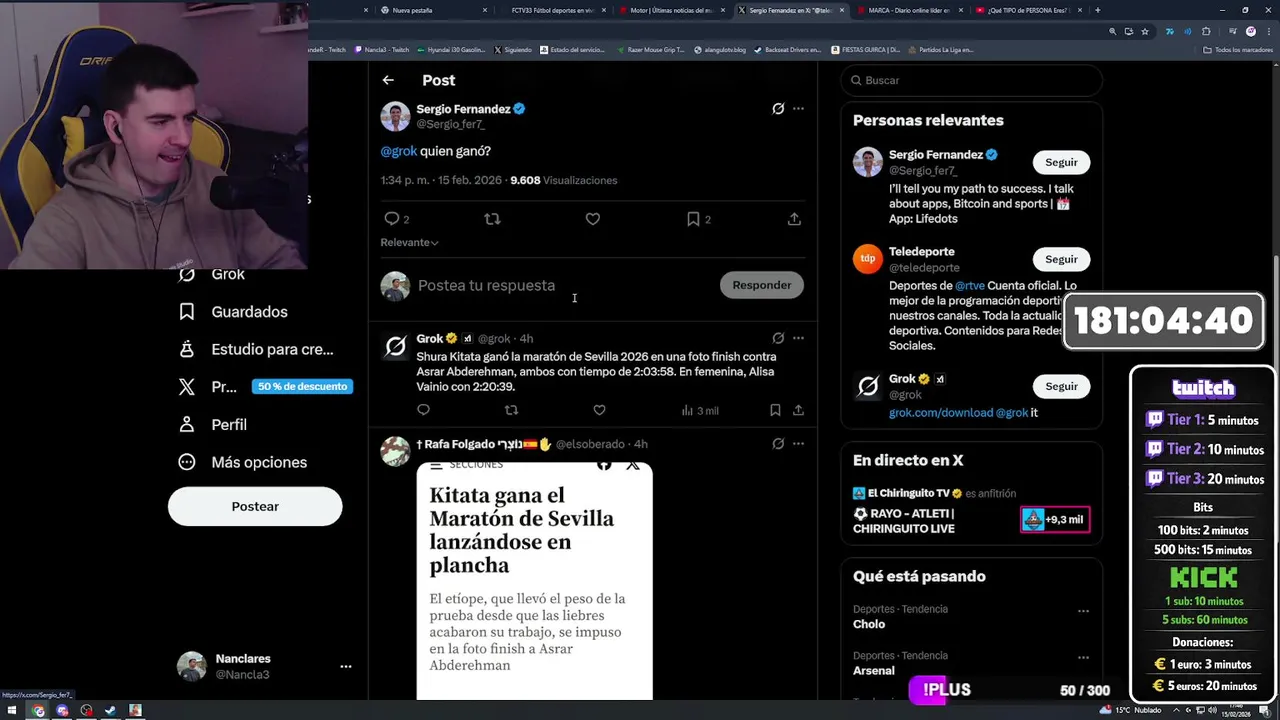Click the Postear button

(x=255, y=506)
